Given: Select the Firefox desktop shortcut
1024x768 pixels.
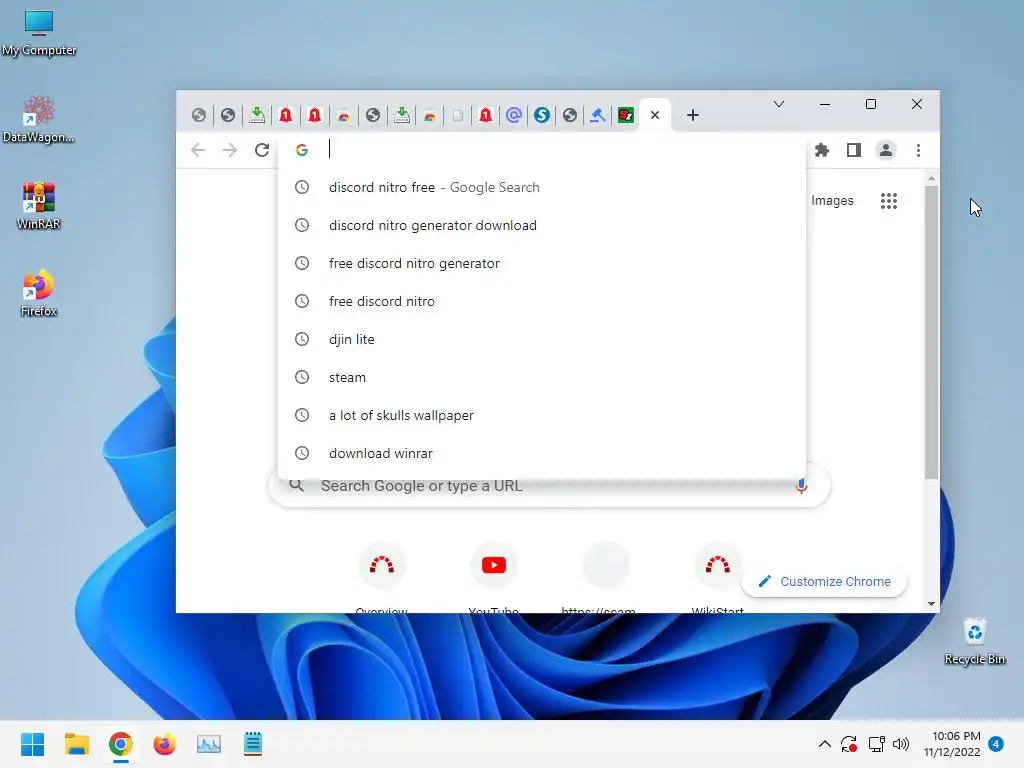Looking at the screenshot, I should point(39,293).
